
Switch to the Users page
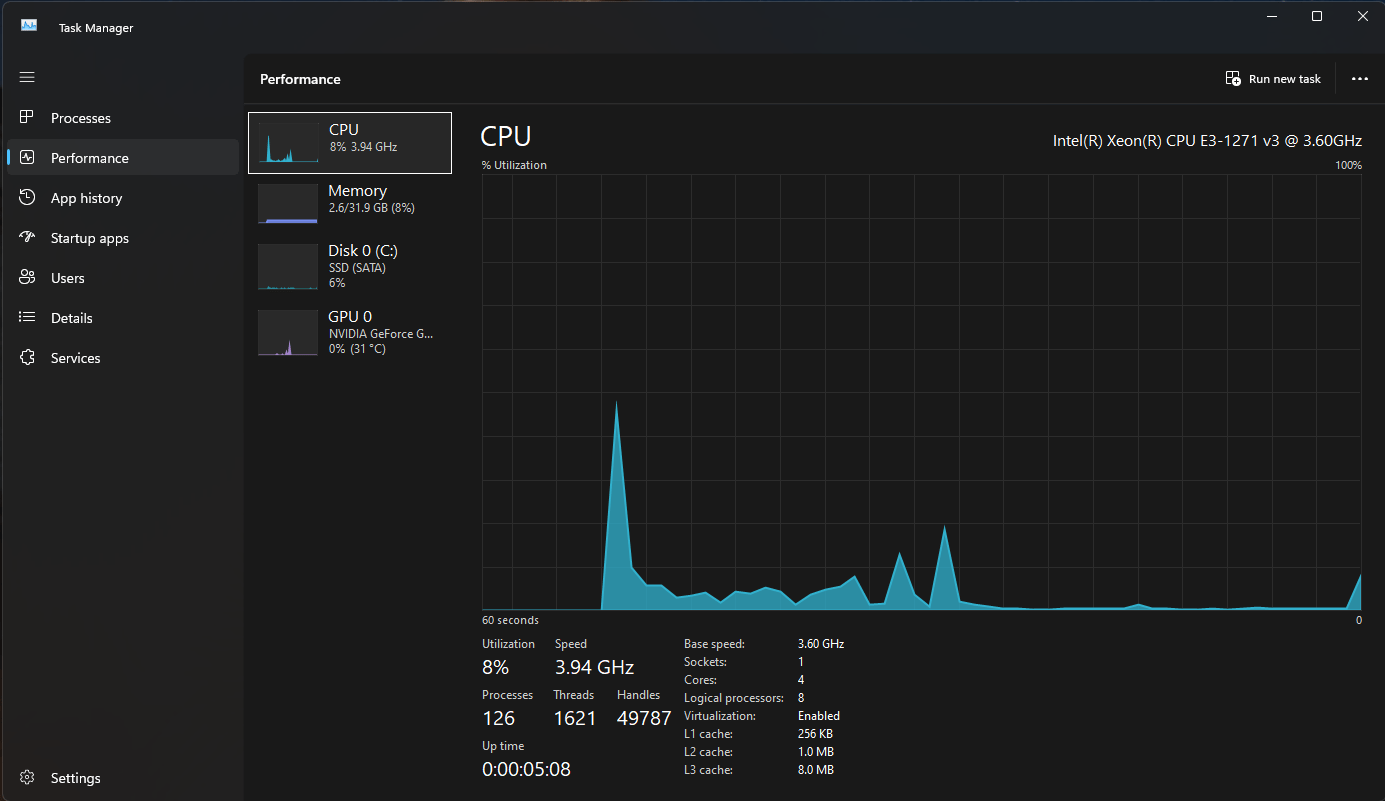(x=123, y=278)
